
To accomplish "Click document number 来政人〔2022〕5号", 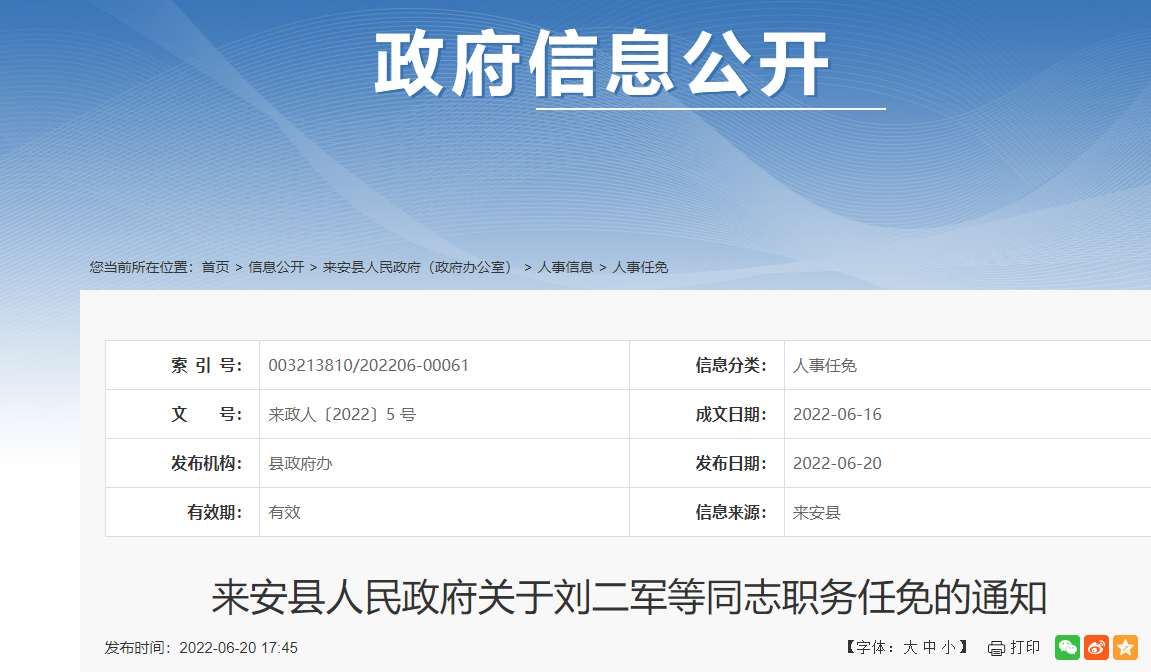I will (x=342, y=414).
